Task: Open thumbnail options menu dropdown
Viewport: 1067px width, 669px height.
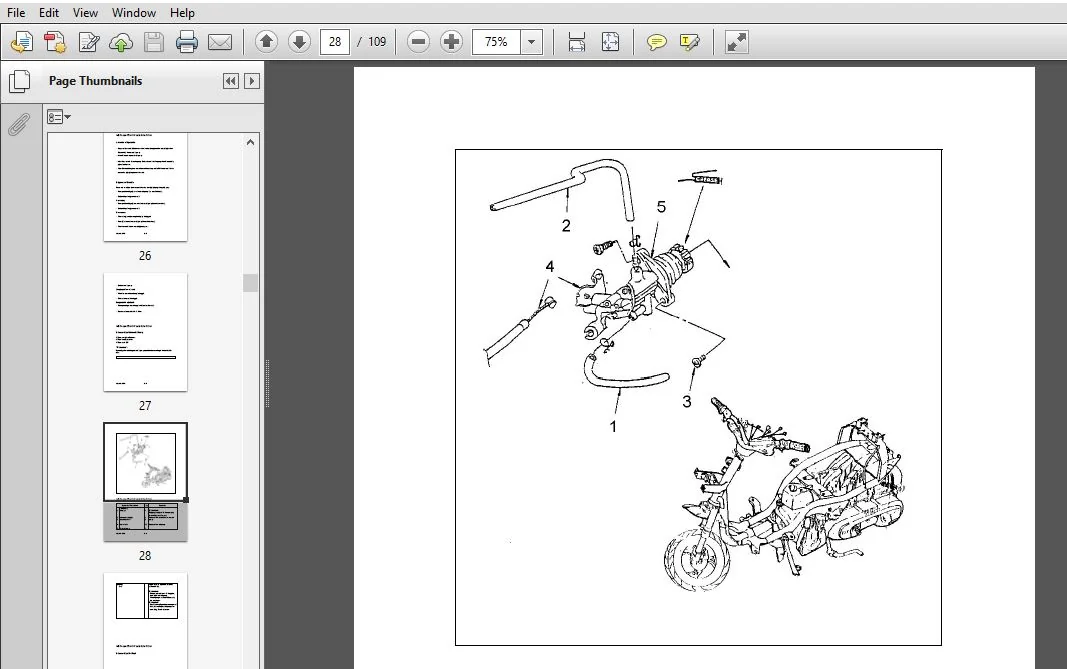Action: 59,117
